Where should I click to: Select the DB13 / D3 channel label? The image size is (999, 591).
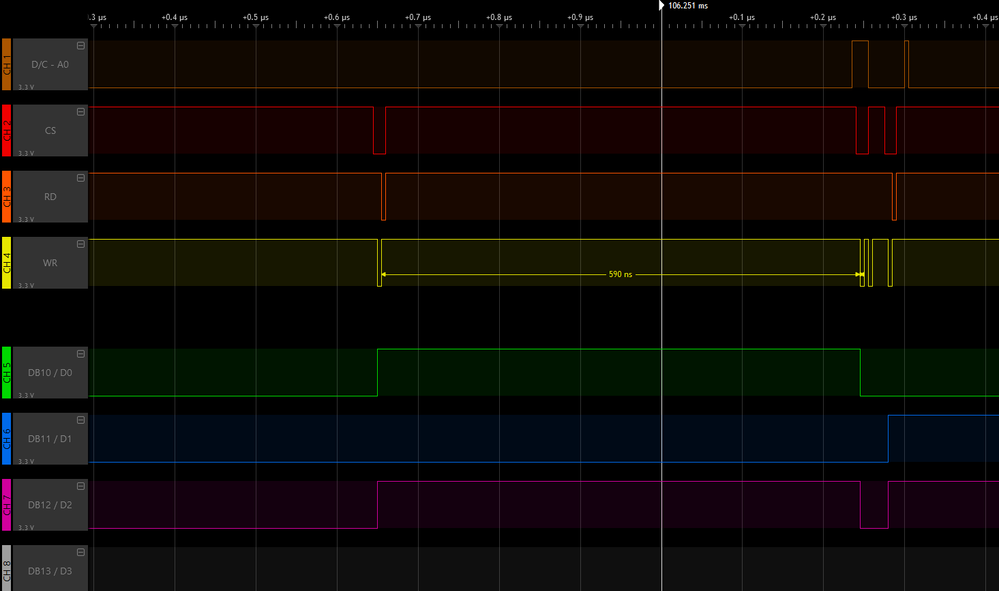tap(50, 571)
